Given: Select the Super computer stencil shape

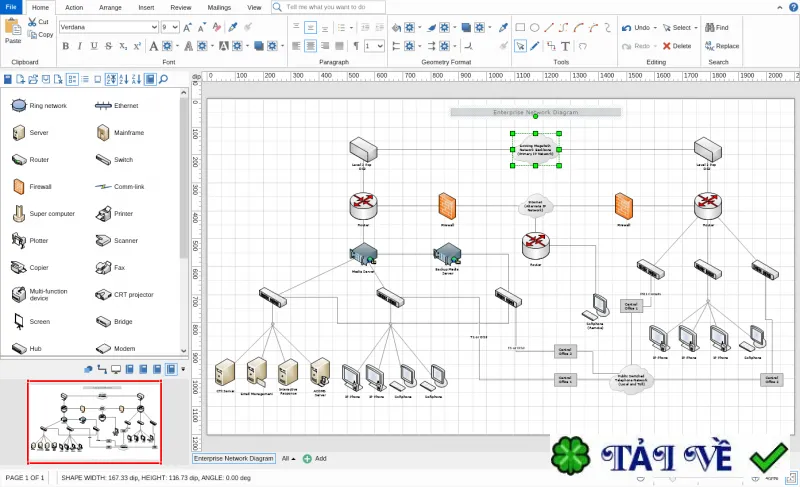Looking at the screenshot, I should tap(43, 214).
